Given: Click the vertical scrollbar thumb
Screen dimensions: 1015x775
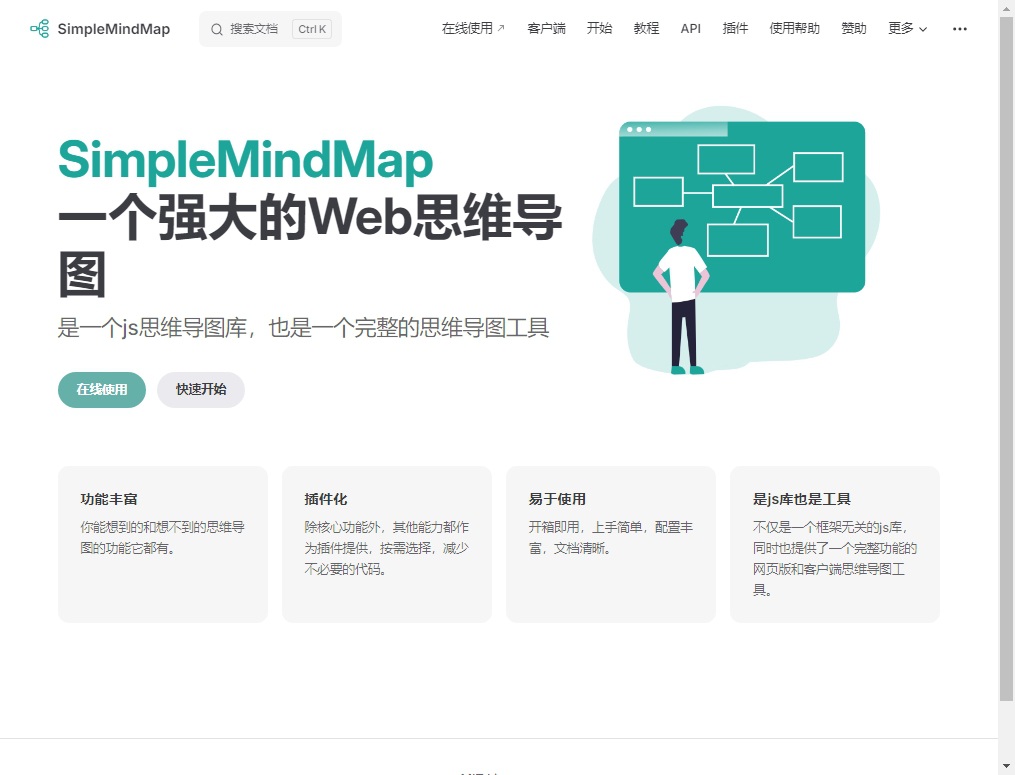Looking at the screenshot, I should pos(1006,350).
